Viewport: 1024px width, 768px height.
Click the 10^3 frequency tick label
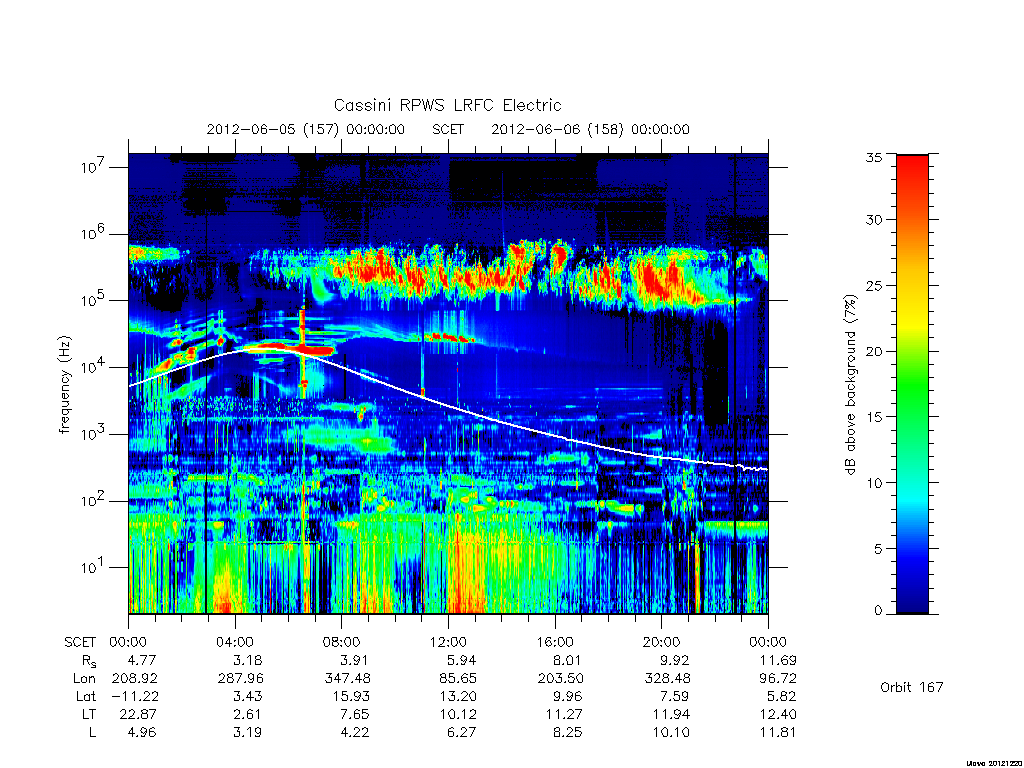pyautogui.click(x=93, y=434)
